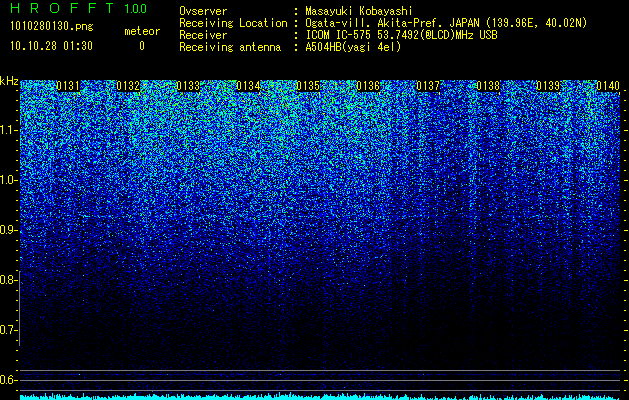Click the 0.8 frequency axis label

8,280
